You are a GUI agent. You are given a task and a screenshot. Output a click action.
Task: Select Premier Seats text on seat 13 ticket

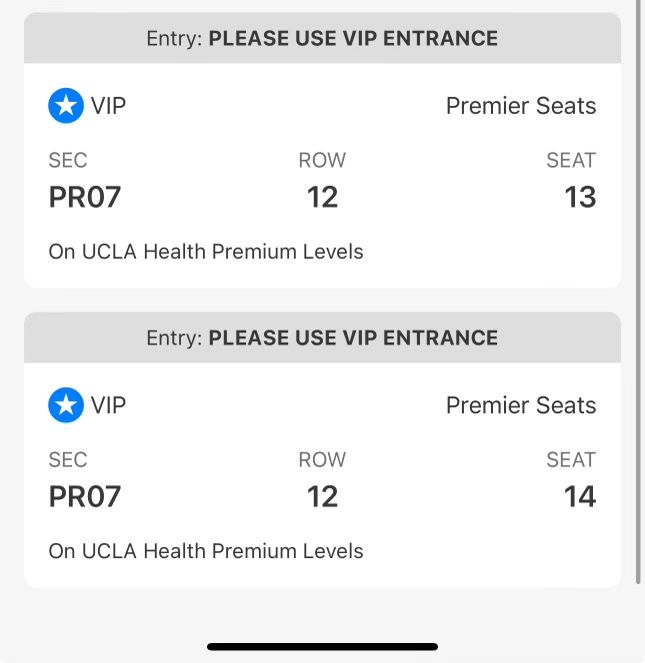[x=520, y=106]
